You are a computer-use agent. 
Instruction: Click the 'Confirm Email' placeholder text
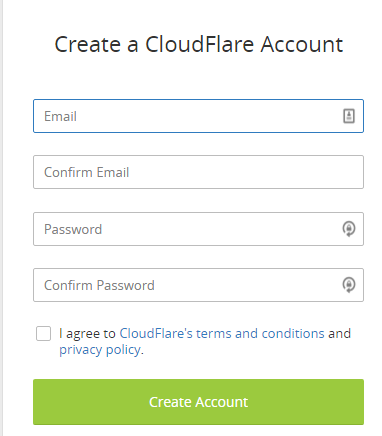pos(86,172)
